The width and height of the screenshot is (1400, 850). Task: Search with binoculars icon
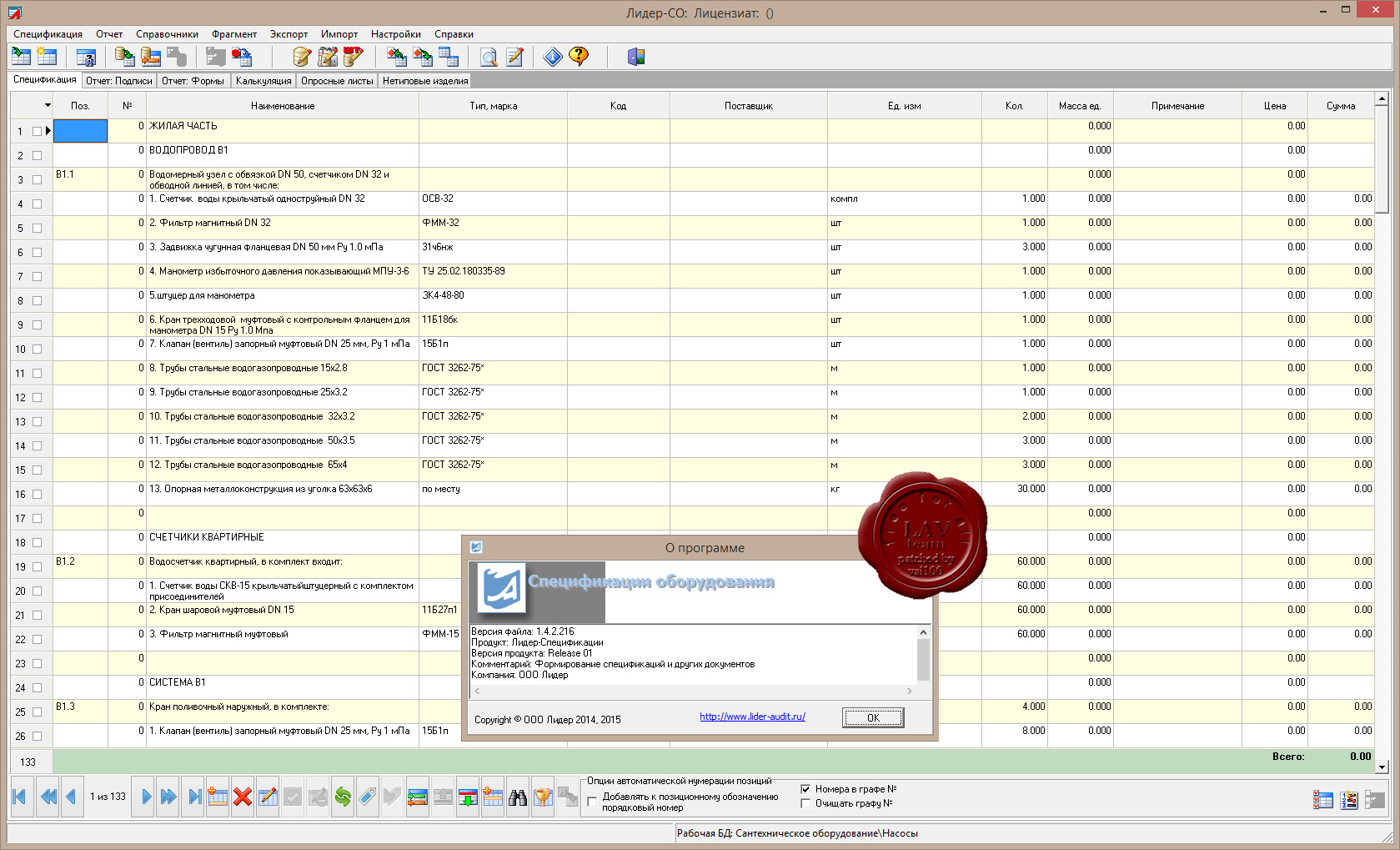[x=518, y=797]
